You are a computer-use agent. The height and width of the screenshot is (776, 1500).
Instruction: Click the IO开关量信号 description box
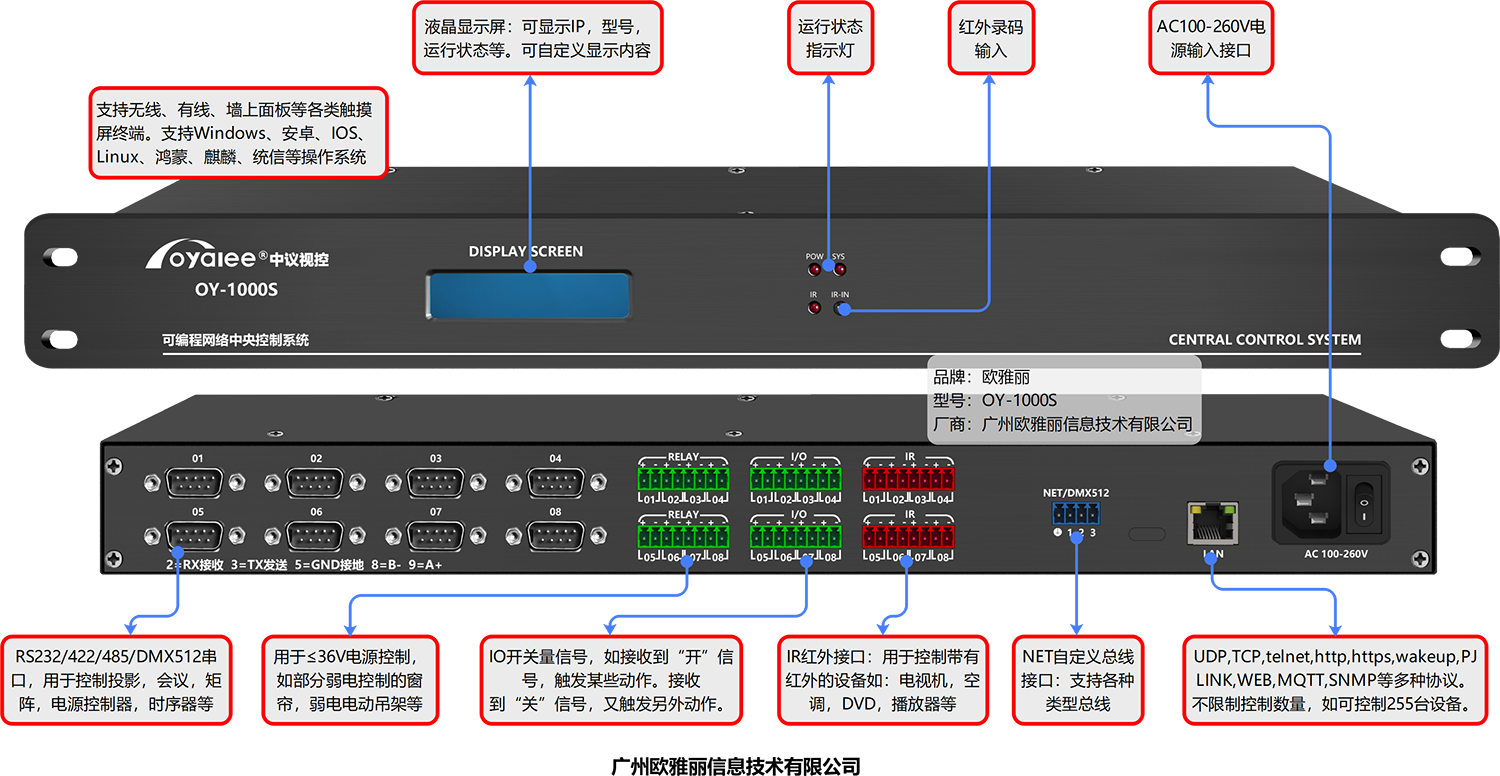point(611,680)
